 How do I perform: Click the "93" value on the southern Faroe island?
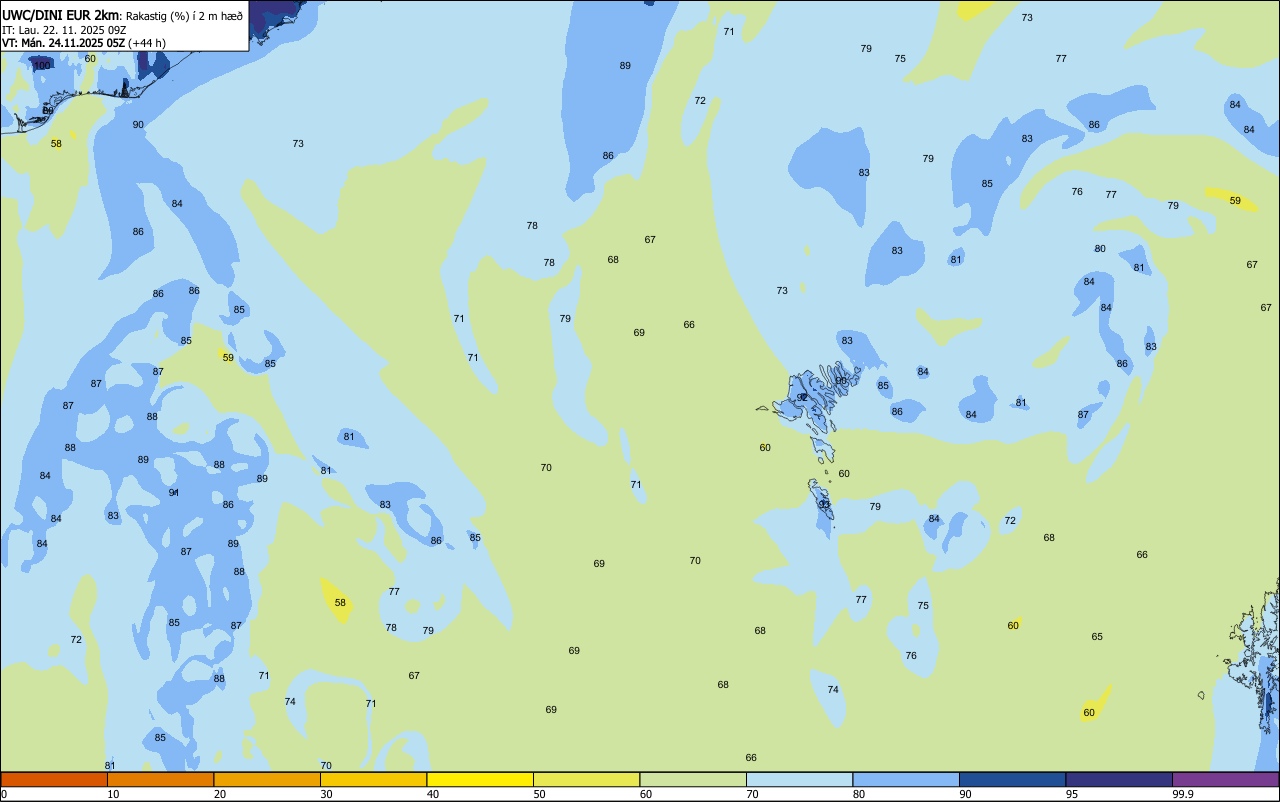[x=825, y=504]
